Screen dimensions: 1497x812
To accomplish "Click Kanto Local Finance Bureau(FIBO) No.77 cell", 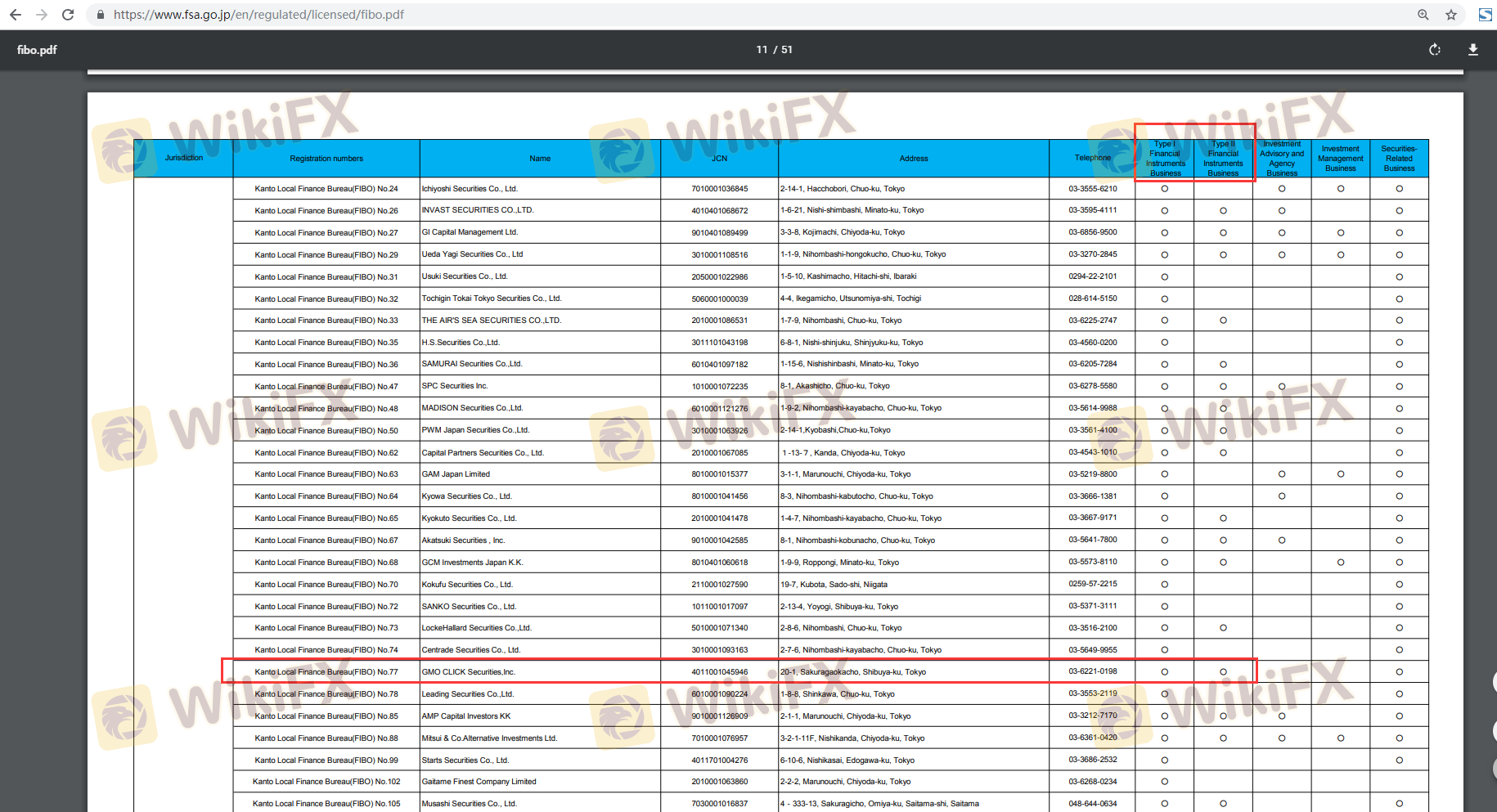I will click(x=326, y=672).
